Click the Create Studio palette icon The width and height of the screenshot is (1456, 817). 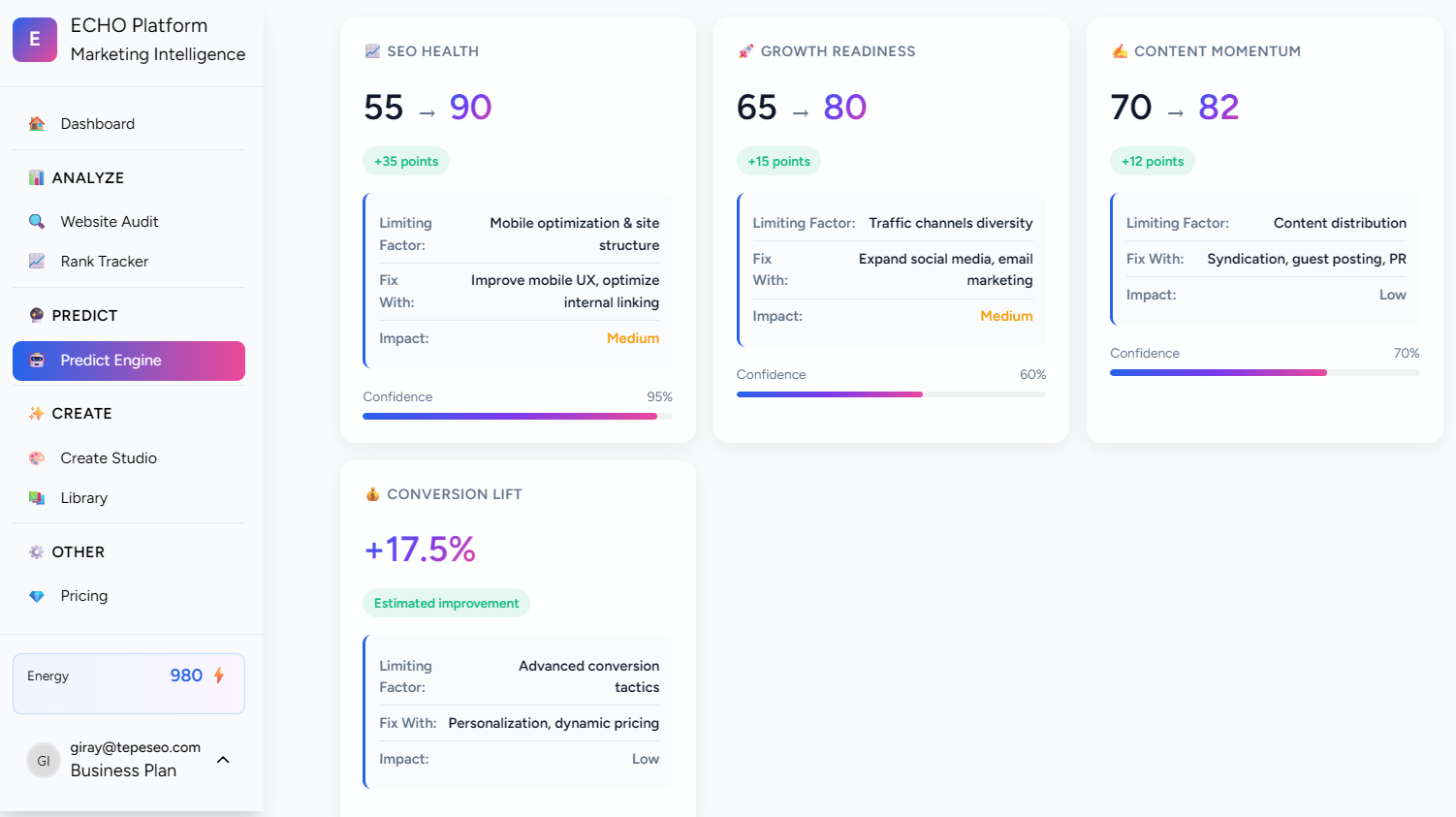(37, 458)
